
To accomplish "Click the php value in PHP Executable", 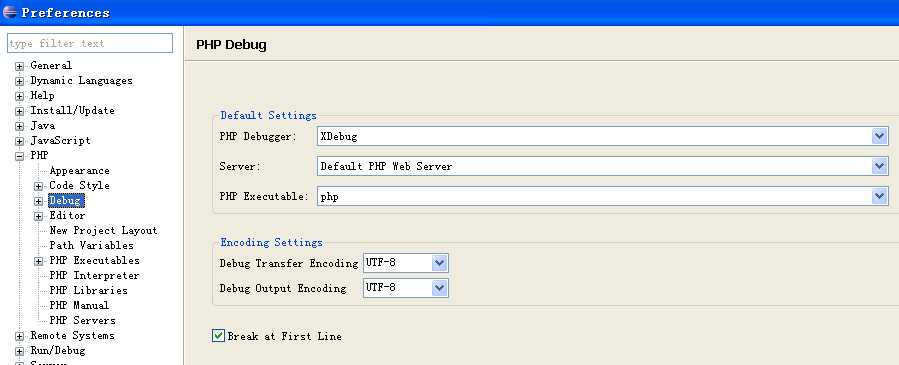I will coord(330,197).
